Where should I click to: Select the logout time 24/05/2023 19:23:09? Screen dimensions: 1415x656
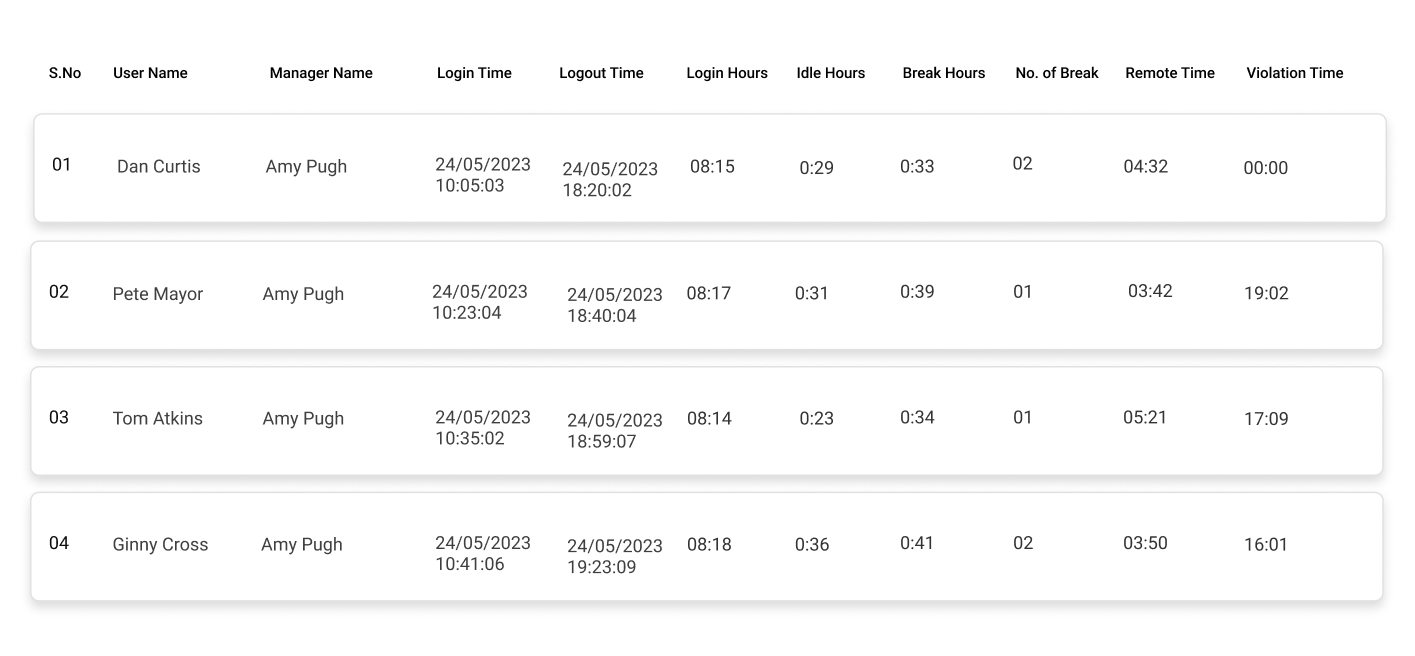(615, 557)
